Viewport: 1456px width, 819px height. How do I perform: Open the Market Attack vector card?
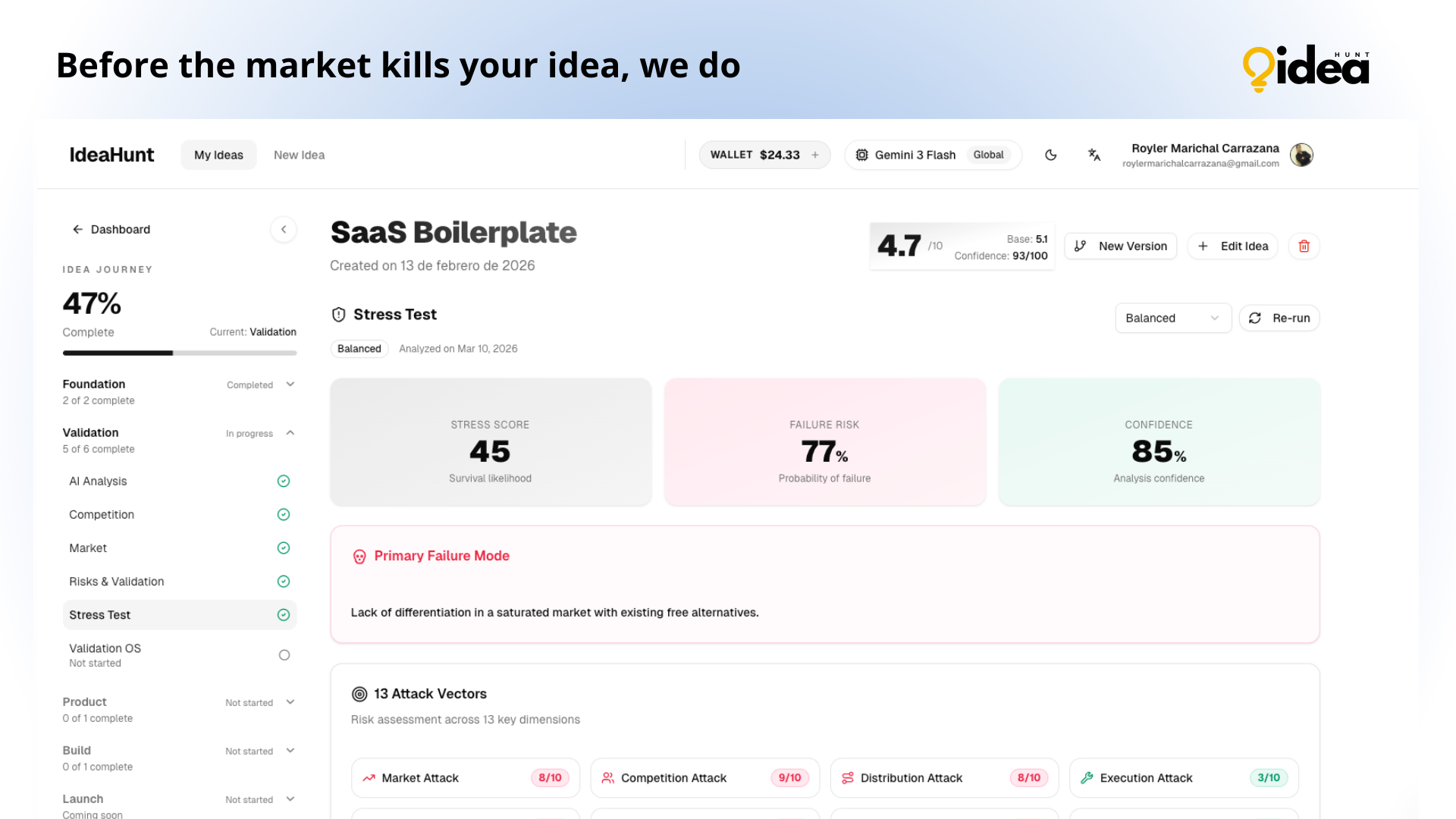pyautogui.click(x=465, y=777)
